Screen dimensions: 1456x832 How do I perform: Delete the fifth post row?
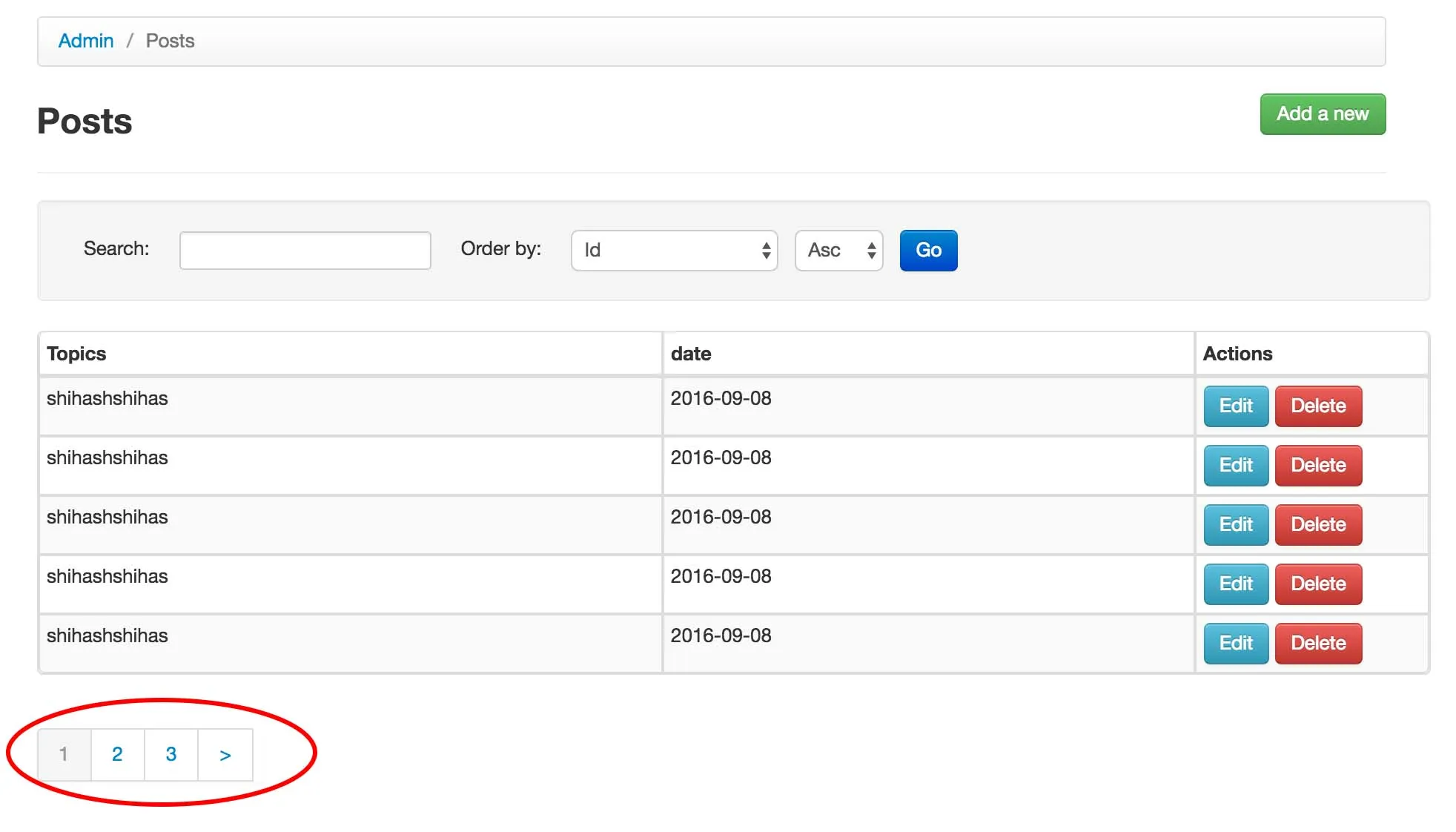pyautogui.click(x=1317, y=644)
